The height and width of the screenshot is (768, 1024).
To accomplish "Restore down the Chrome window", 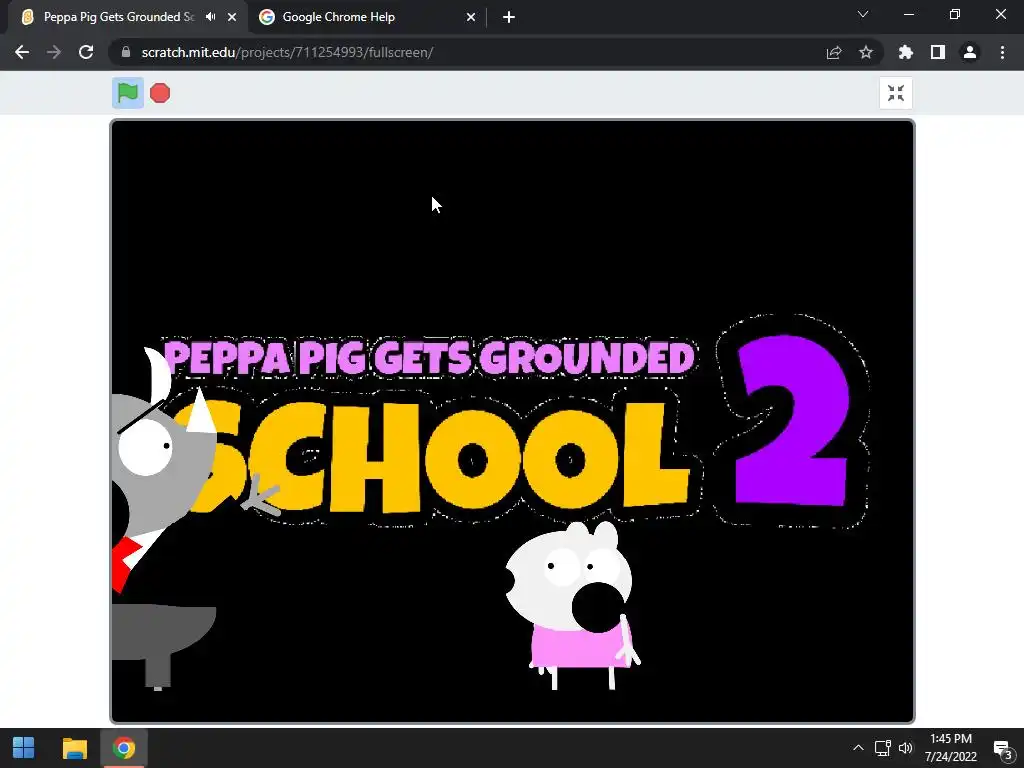I will point(955,14).
